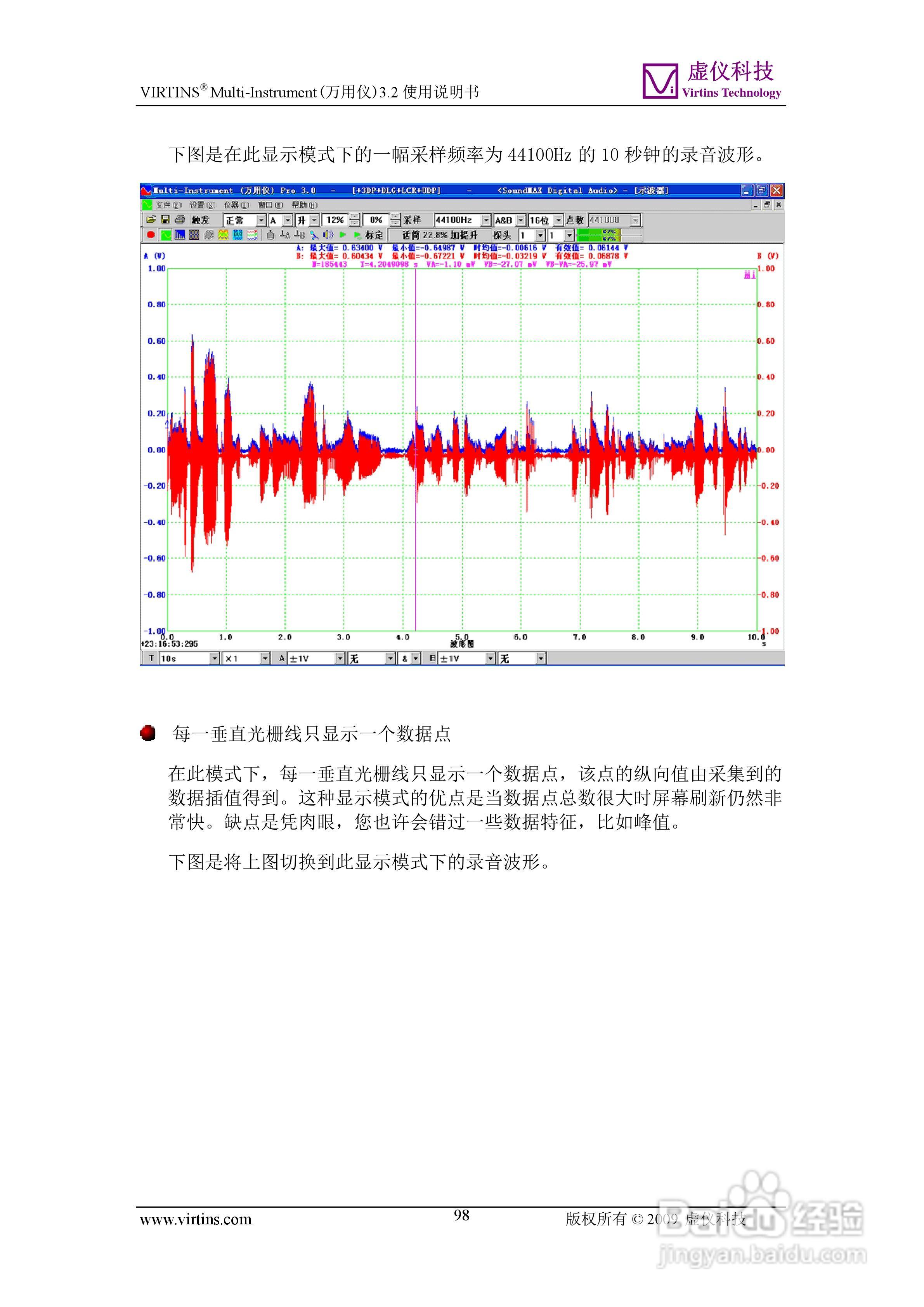
Task: Toggle recording with the red record button
Action: tap(151, 236)
